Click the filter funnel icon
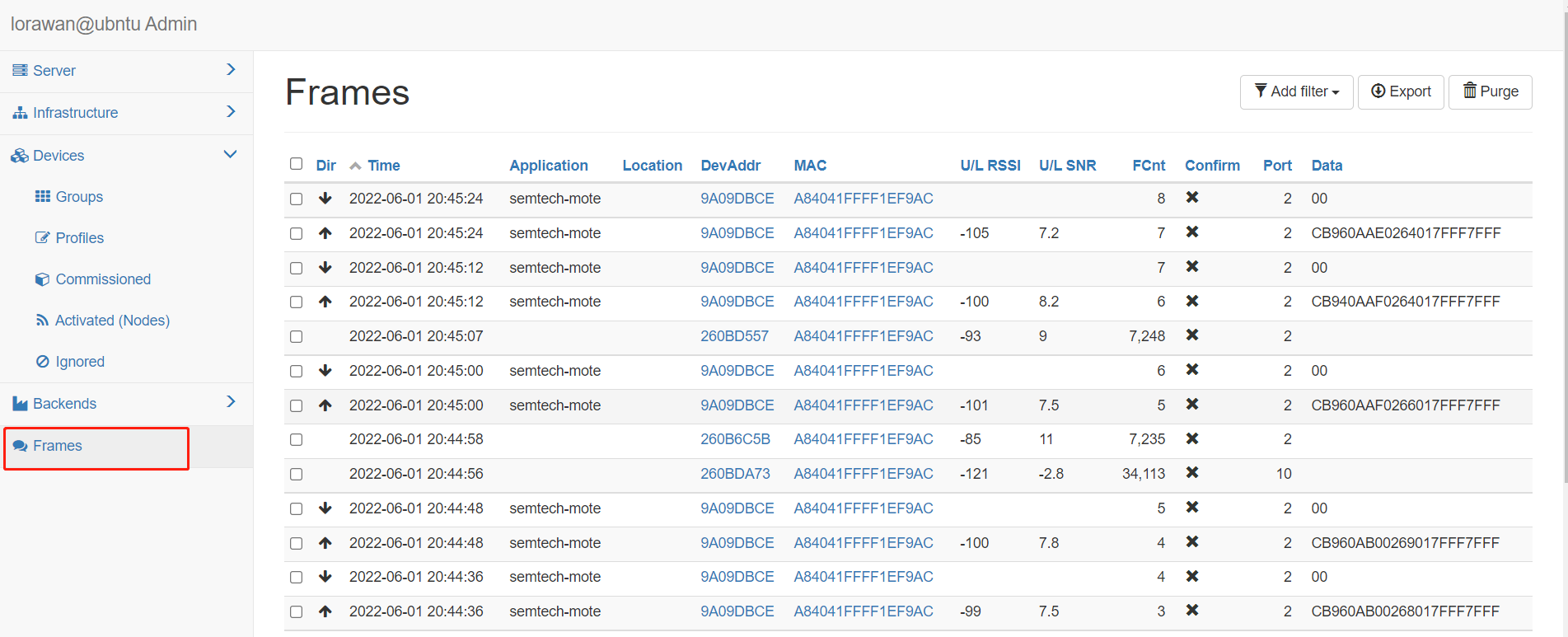This screenshot has height=637, width=1568. [x=1261, y=91]
